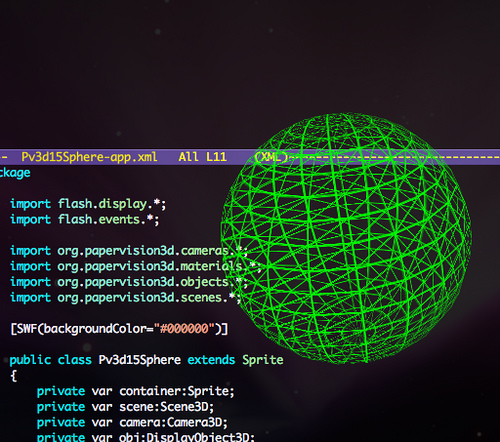Click the 'extends' keyword
Screen dimensions: 500x442
(211, 360)
